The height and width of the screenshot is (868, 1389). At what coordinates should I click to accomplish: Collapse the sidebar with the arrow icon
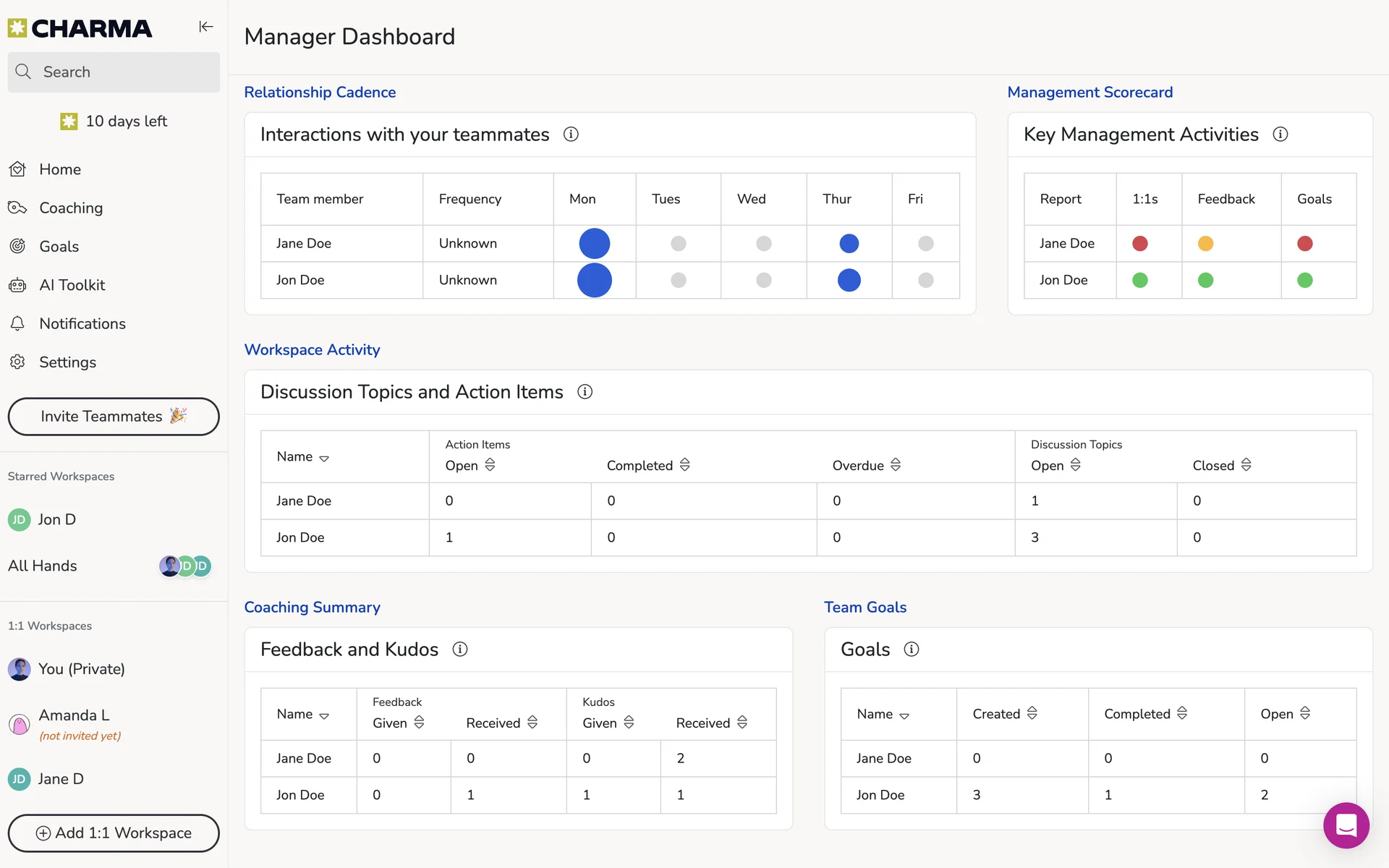tap(206, 27)
